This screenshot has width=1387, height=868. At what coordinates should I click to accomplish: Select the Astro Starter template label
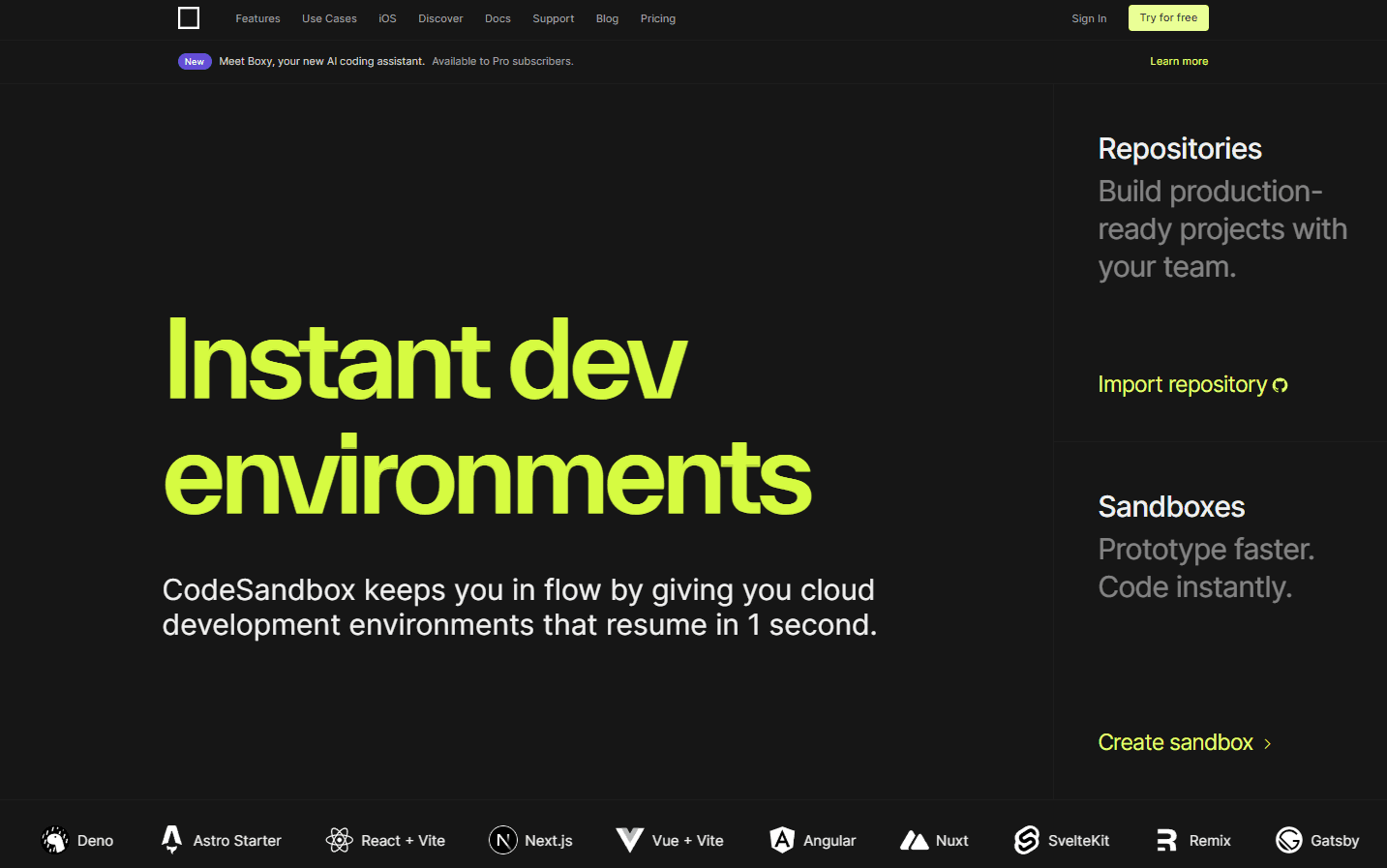tap(237, 841)
